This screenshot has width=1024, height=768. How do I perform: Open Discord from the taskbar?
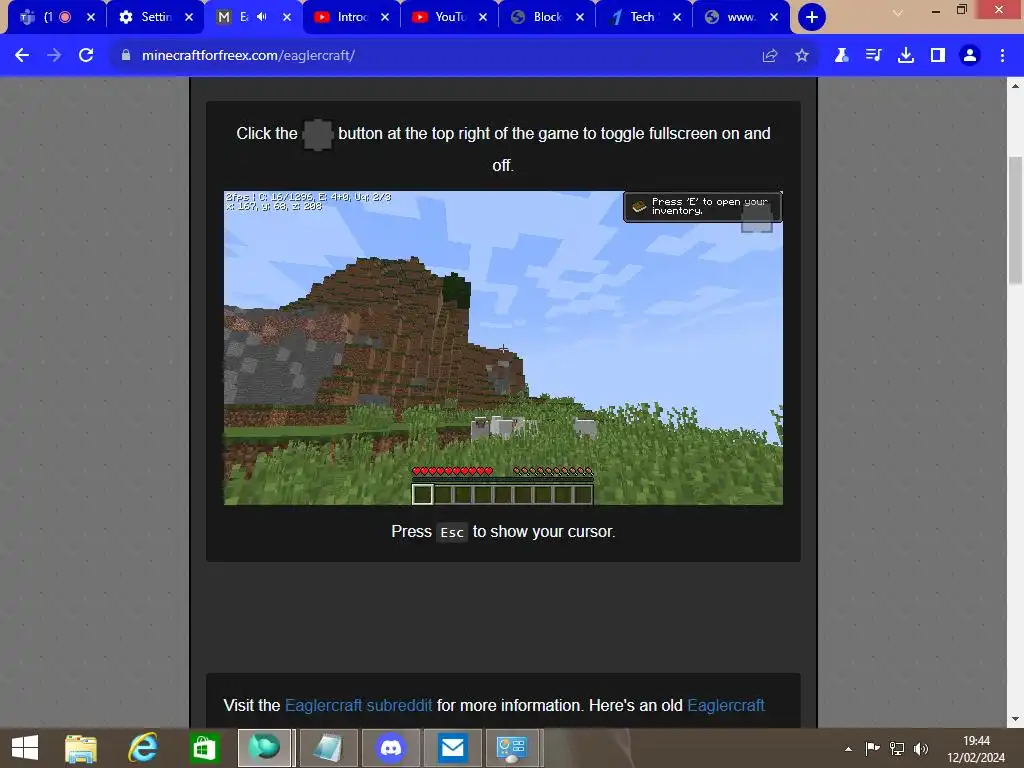point(391,748)
